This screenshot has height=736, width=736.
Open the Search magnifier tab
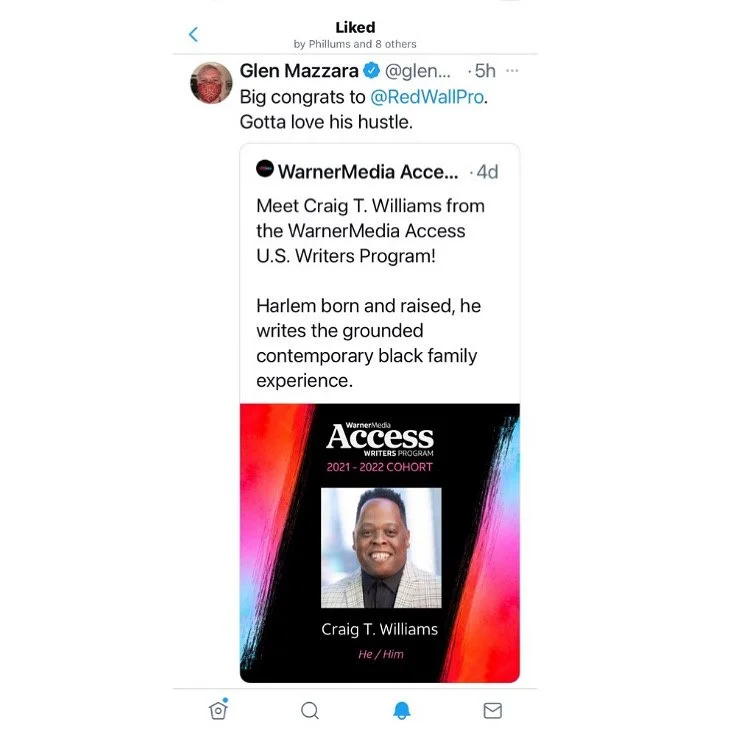point(310,710)
